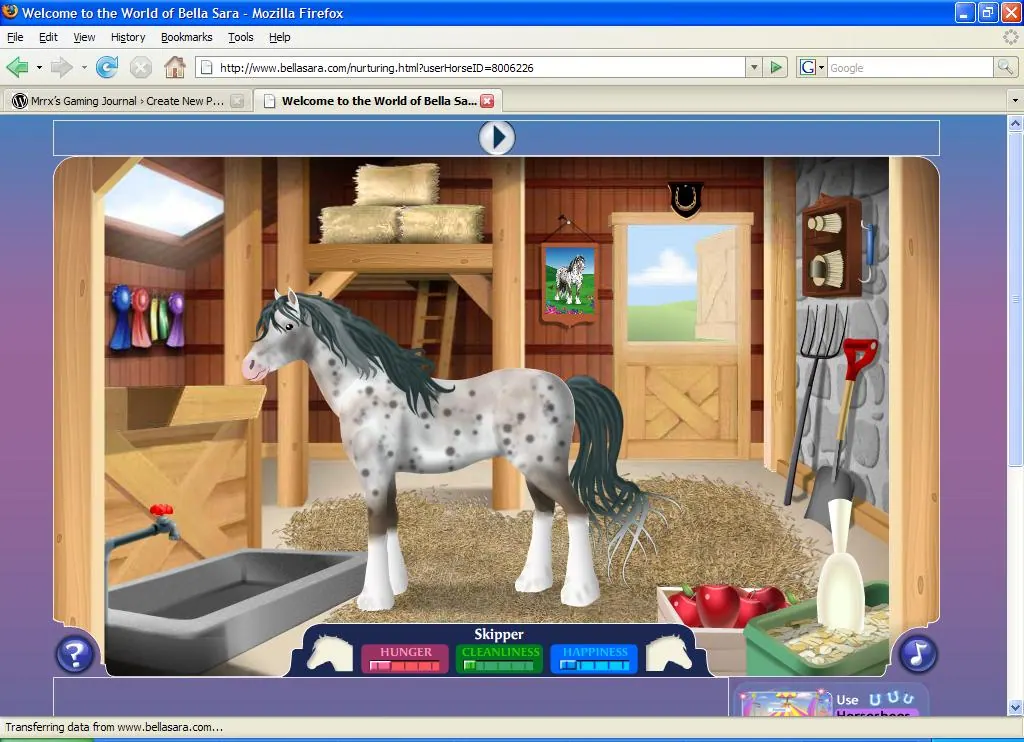Turn the red water faucet handle
The height and width of the screenshot is (742, 1024).
[161, 510]
